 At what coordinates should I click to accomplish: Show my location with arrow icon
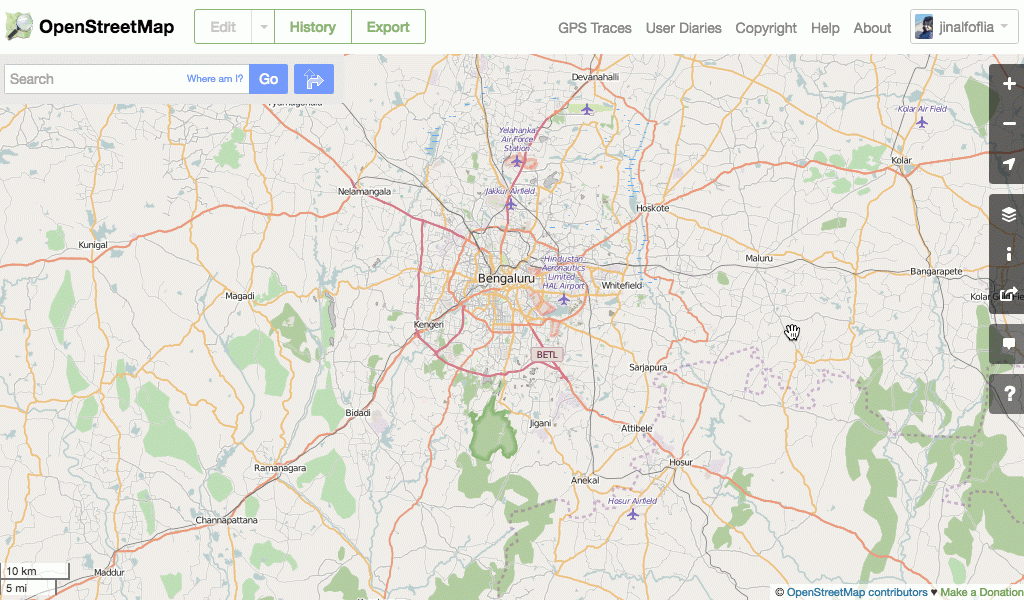click(1009, 164)
